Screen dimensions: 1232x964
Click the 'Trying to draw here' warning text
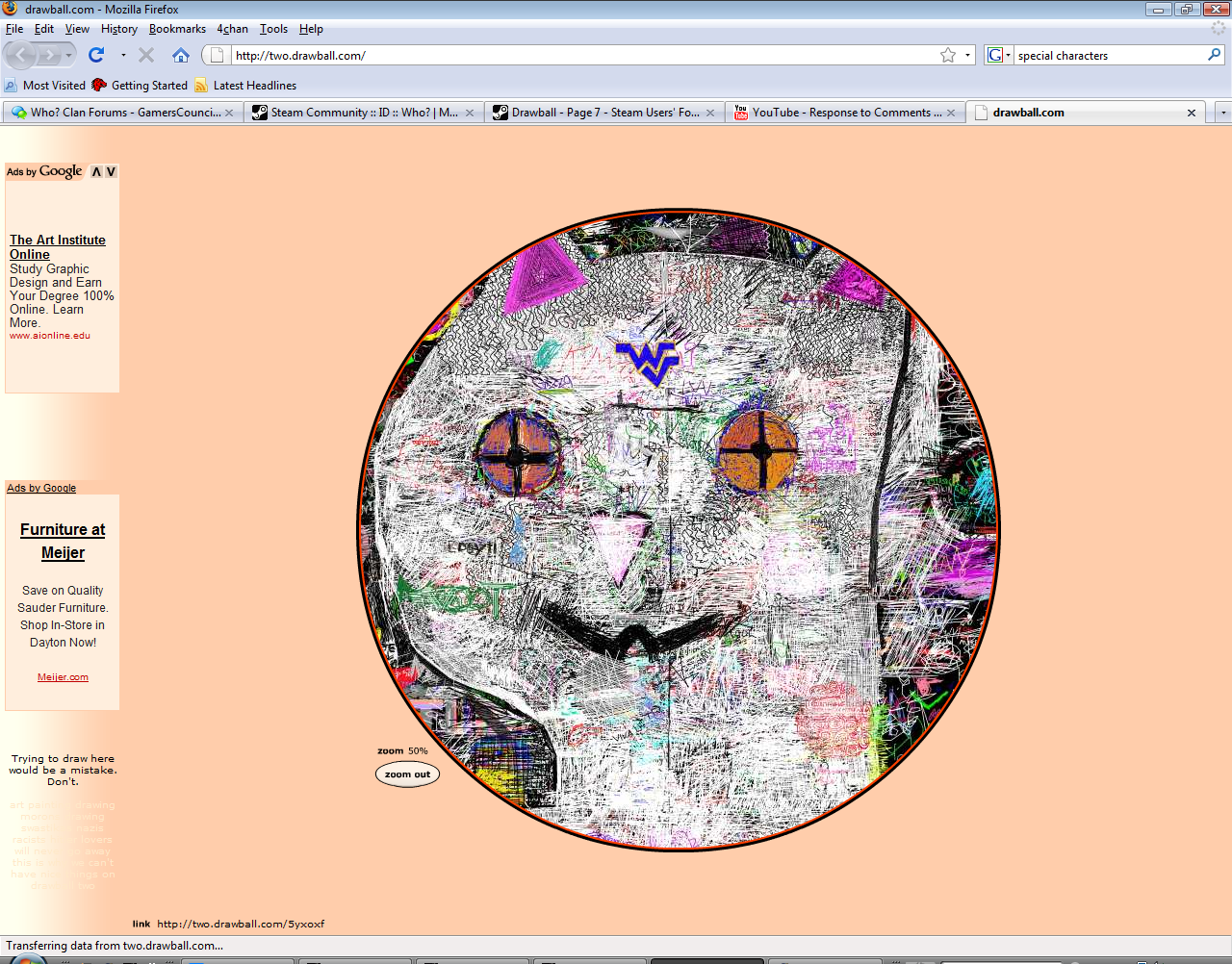tap(63, 770)
